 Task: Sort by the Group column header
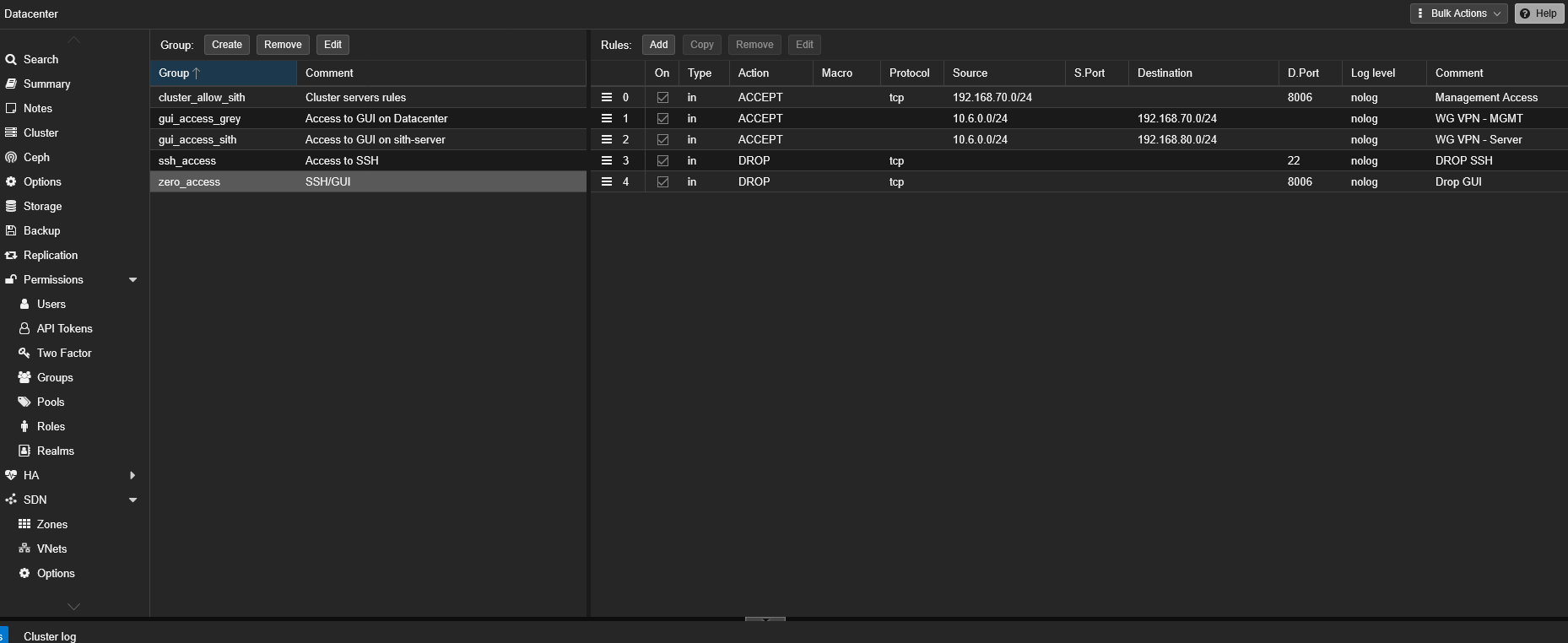pos(224,73)
